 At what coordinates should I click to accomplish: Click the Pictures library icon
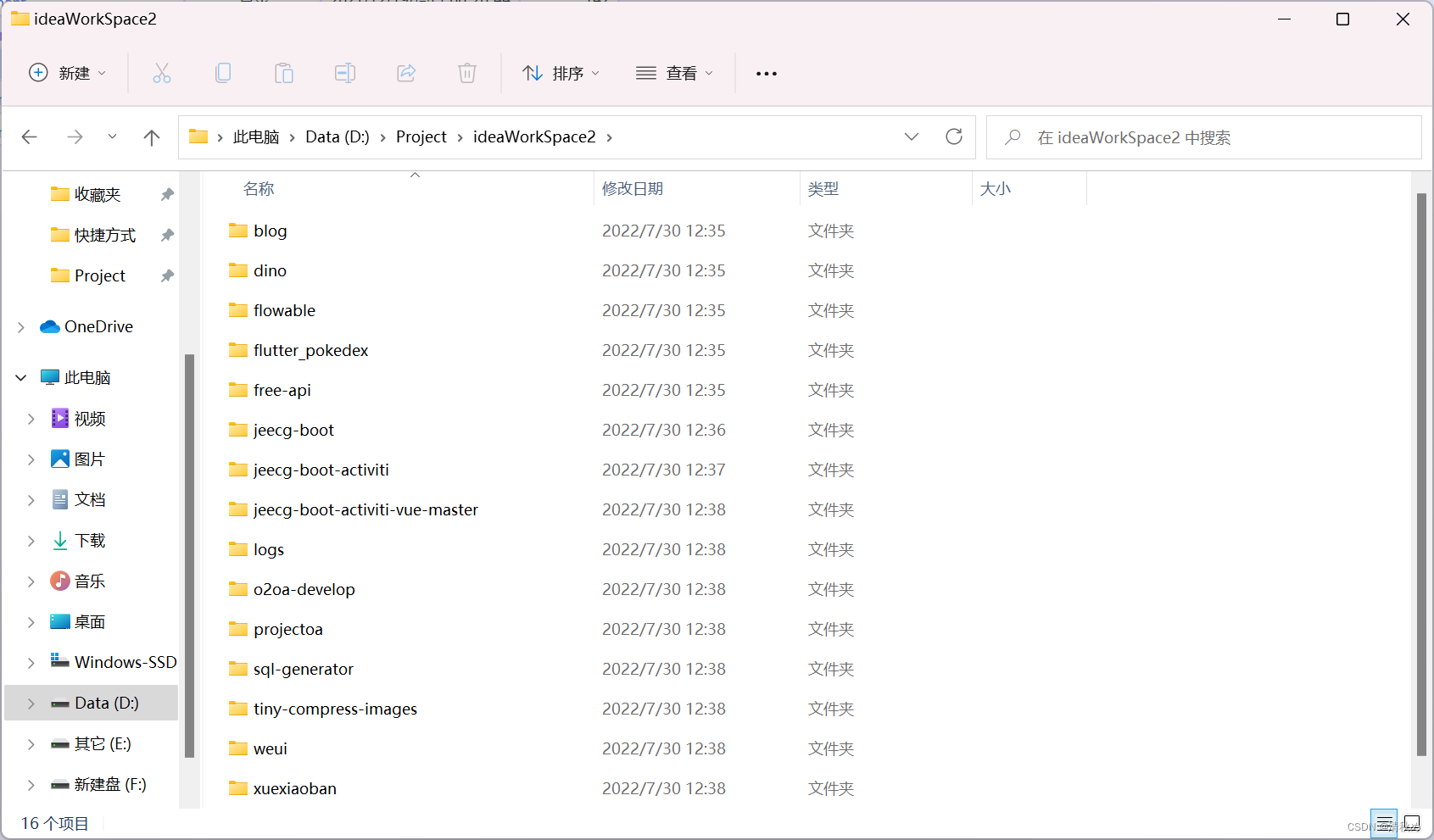click(x=60, y=459)
